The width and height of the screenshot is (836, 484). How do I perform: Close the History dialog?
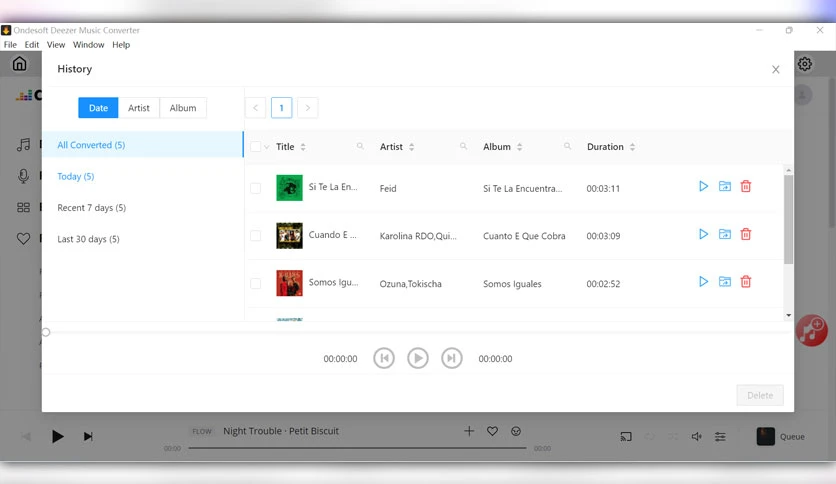pyautogui.click(x=776, y=69)
